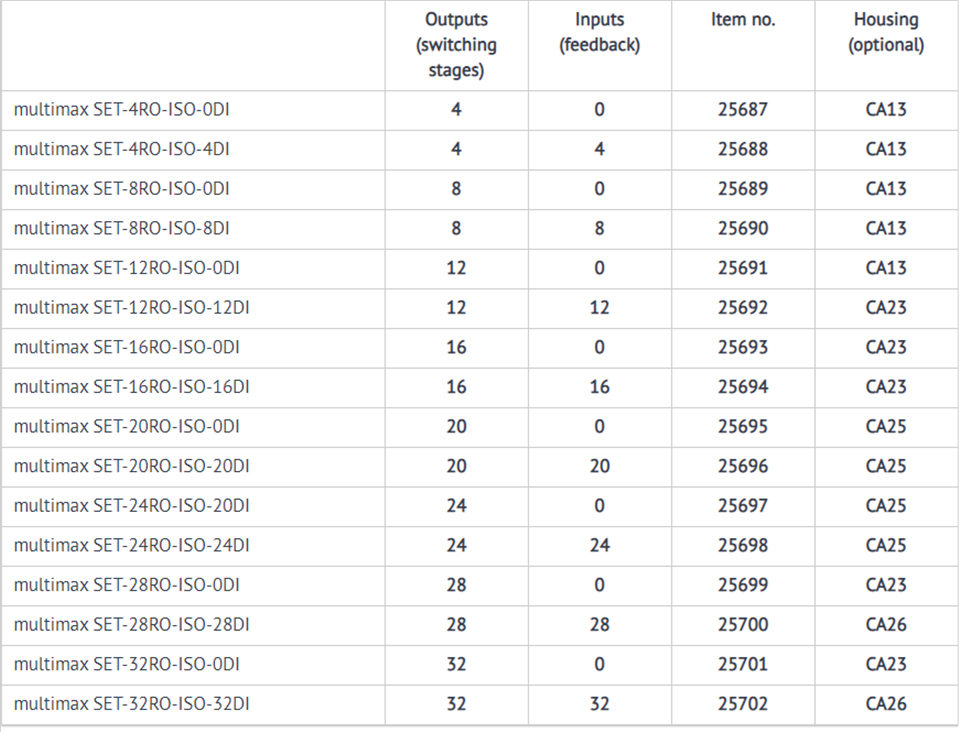The width and height of the screenshot is (960, 732).
Task: Click item number 25699
Action: [742, 585]
